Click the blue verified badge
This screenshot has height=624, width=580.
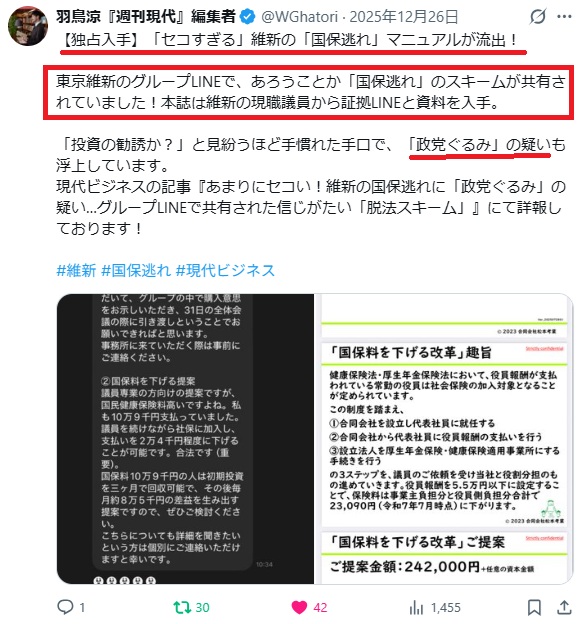coord(248,17)
